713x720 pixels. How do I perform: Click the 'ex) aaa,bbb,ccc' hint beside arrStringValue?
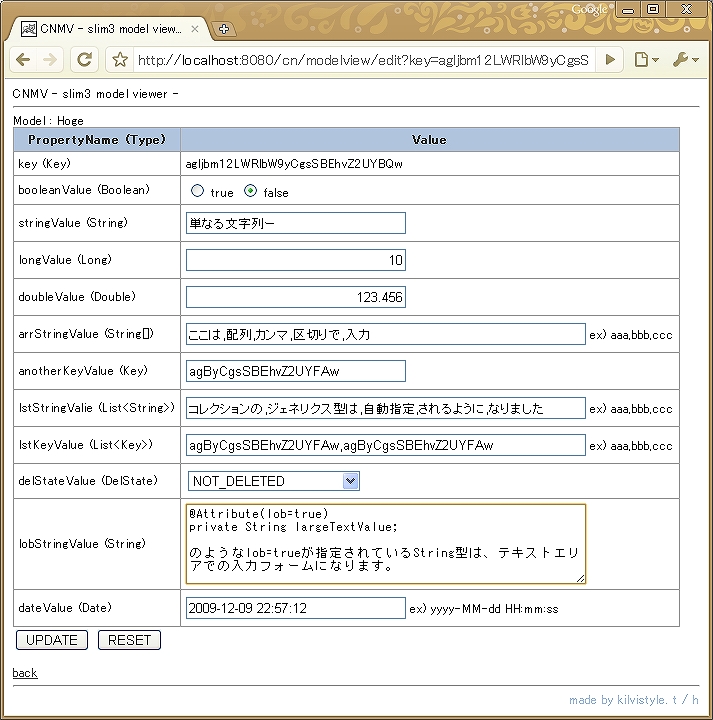click(631, 335)
